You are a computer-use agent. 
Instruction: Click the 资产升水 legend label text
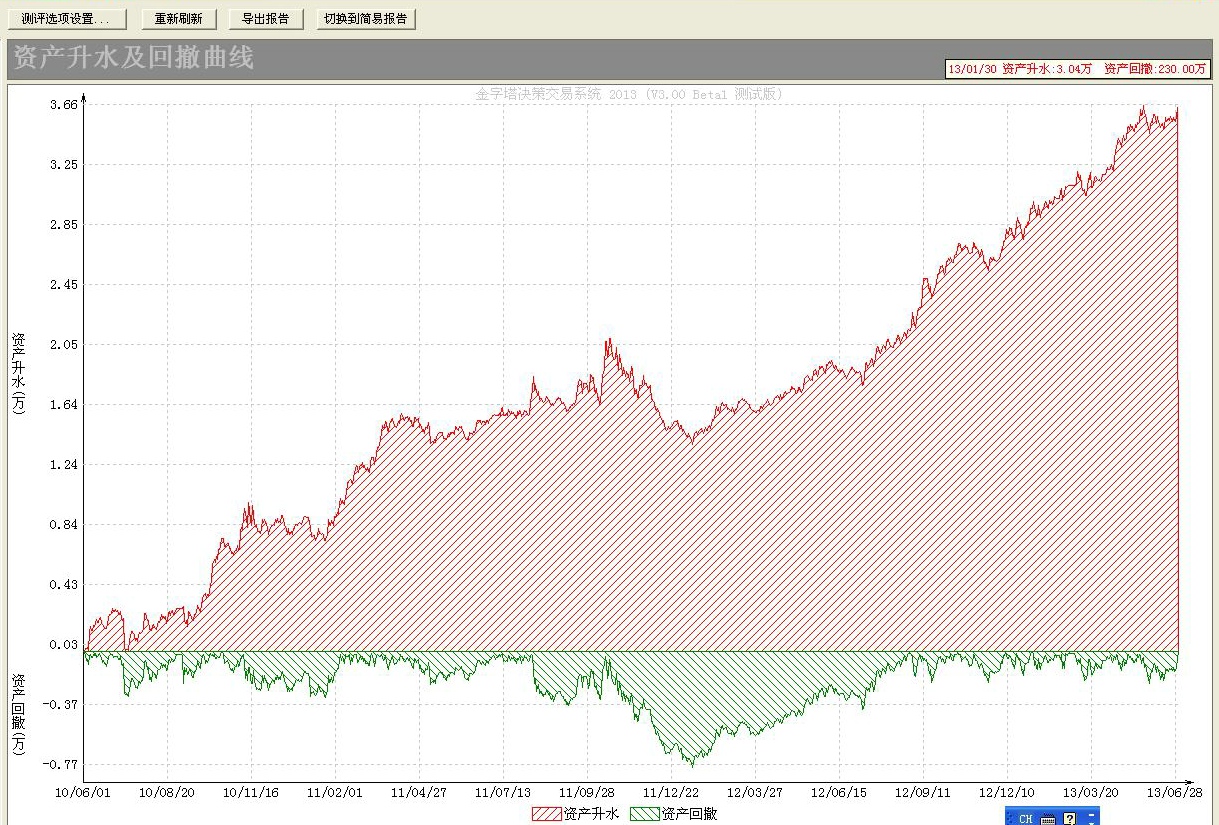click(x=591, y=814)
